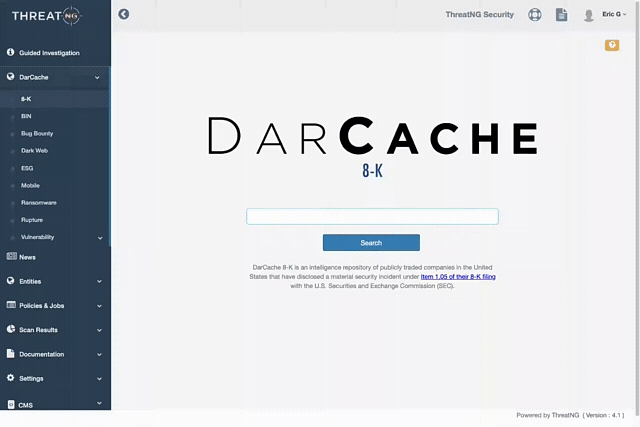The height and width of the screenshot is (427, 640).
Task: Click the Policies & Jobs icon
Action: tap(11, 305)
